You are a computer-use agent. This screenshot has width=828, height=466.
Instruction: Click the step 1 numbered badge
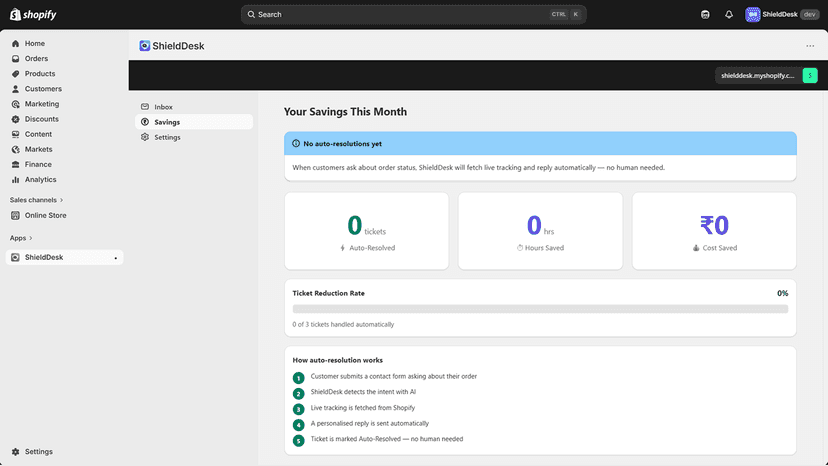pos(298,378)
